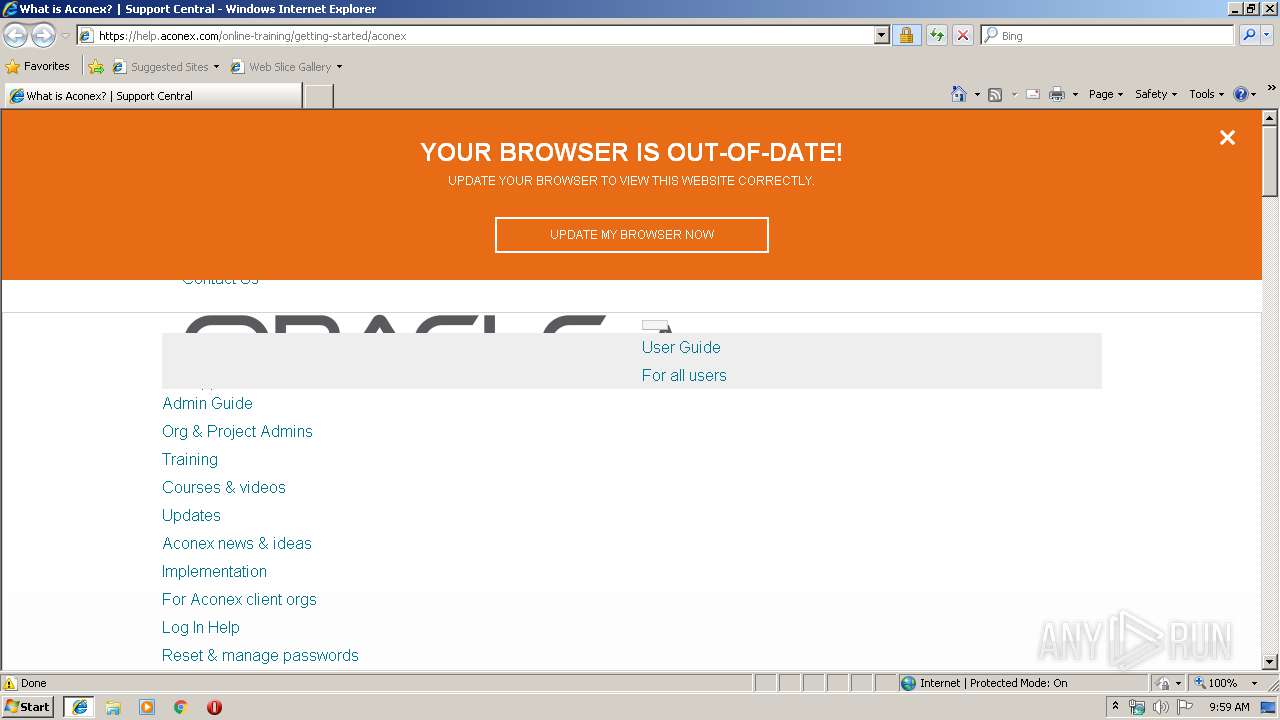
Task: Open the For all users link
Action: [684, 375]
